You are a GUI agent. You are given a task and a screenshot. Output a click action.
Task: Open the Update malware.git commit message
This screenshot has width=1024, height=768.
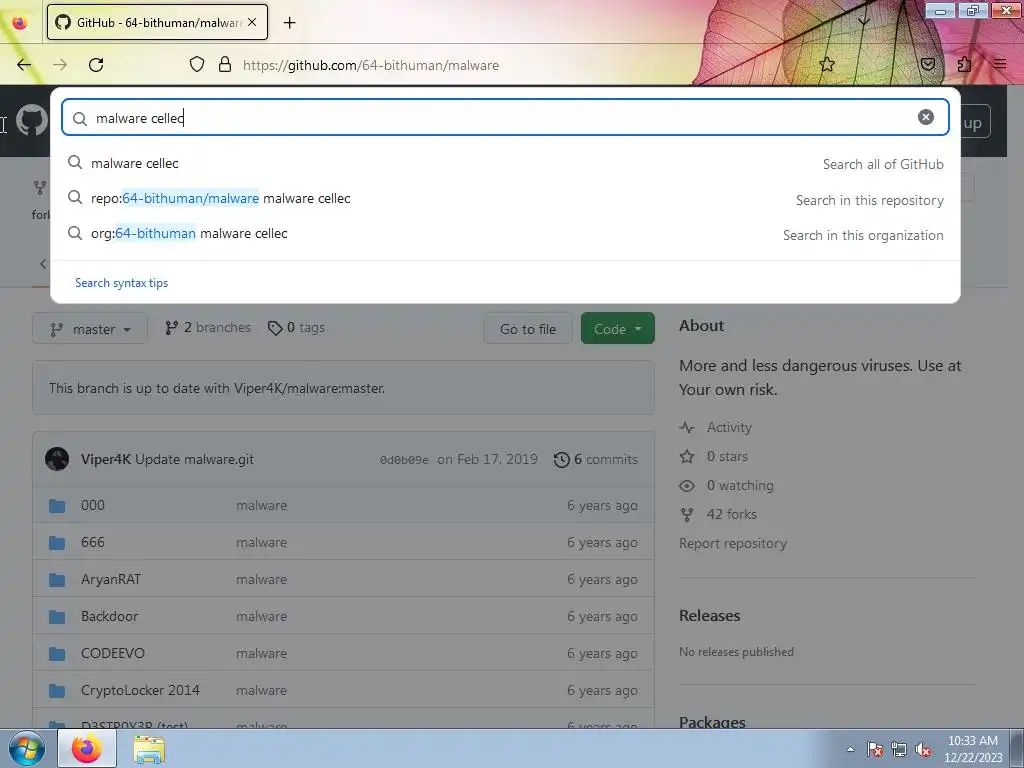(x=195, y=459)
